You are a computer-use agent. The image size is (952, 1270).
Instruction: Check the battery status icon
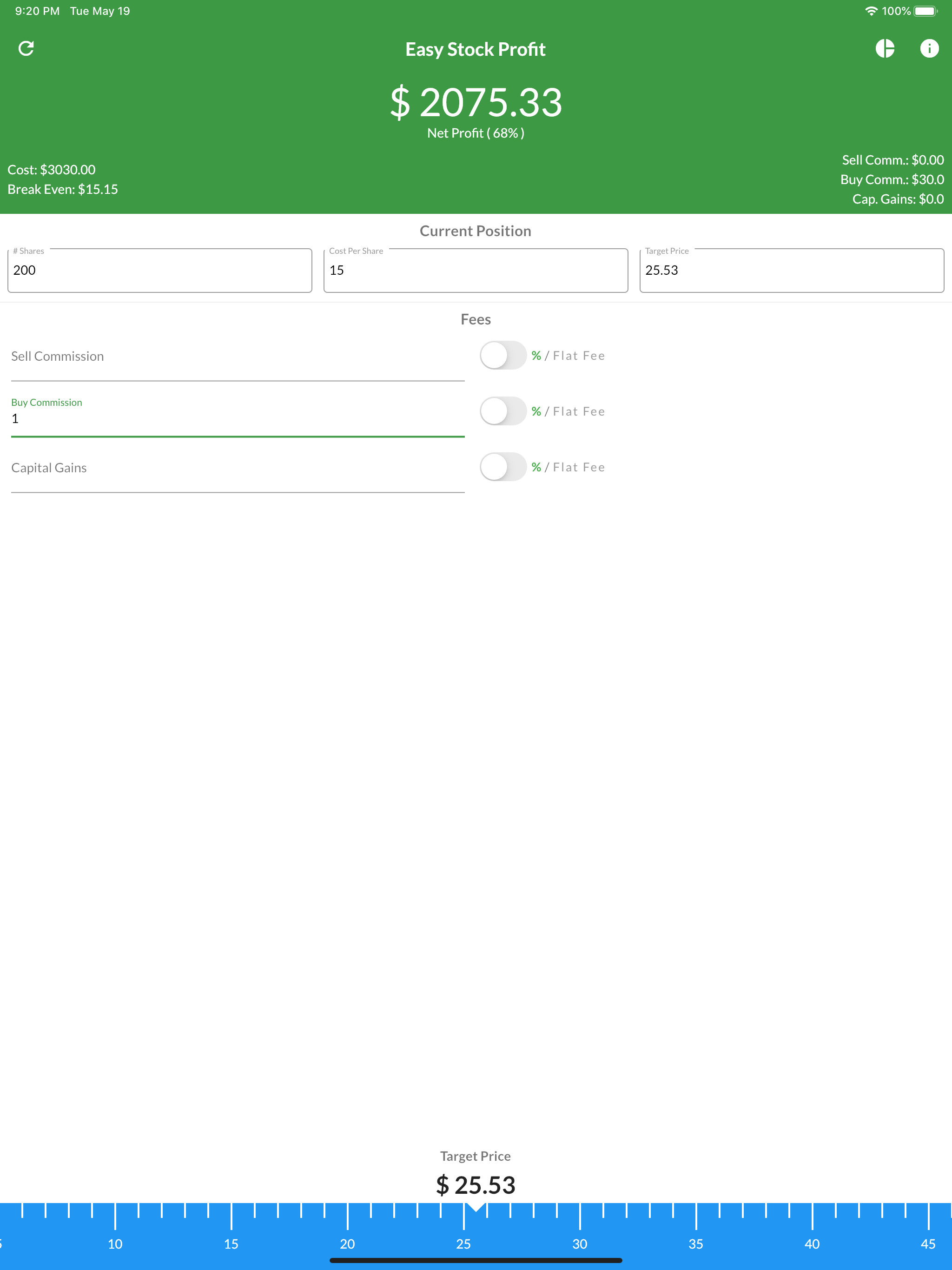pyautogui.click(x=925, y=11)
